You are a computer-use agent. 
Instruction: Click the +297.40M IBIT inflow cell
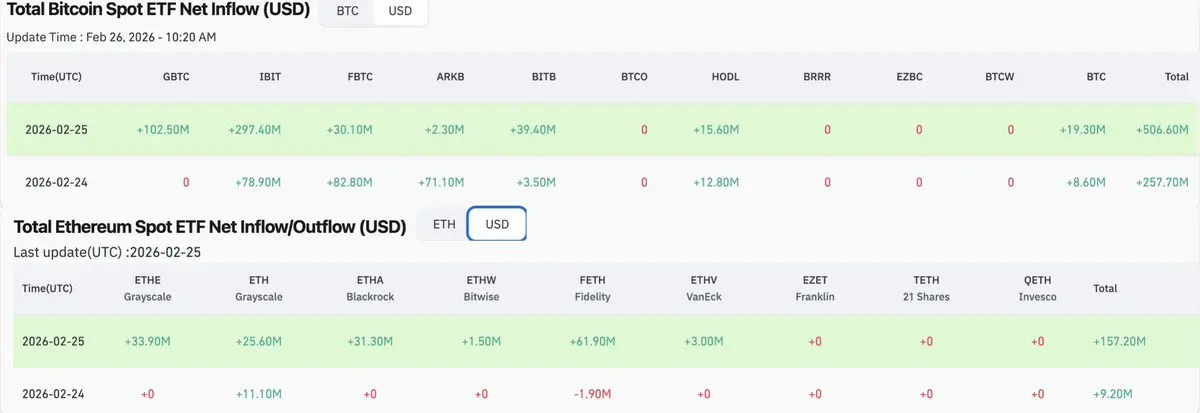pyautogui.click(x=254, y=130)
